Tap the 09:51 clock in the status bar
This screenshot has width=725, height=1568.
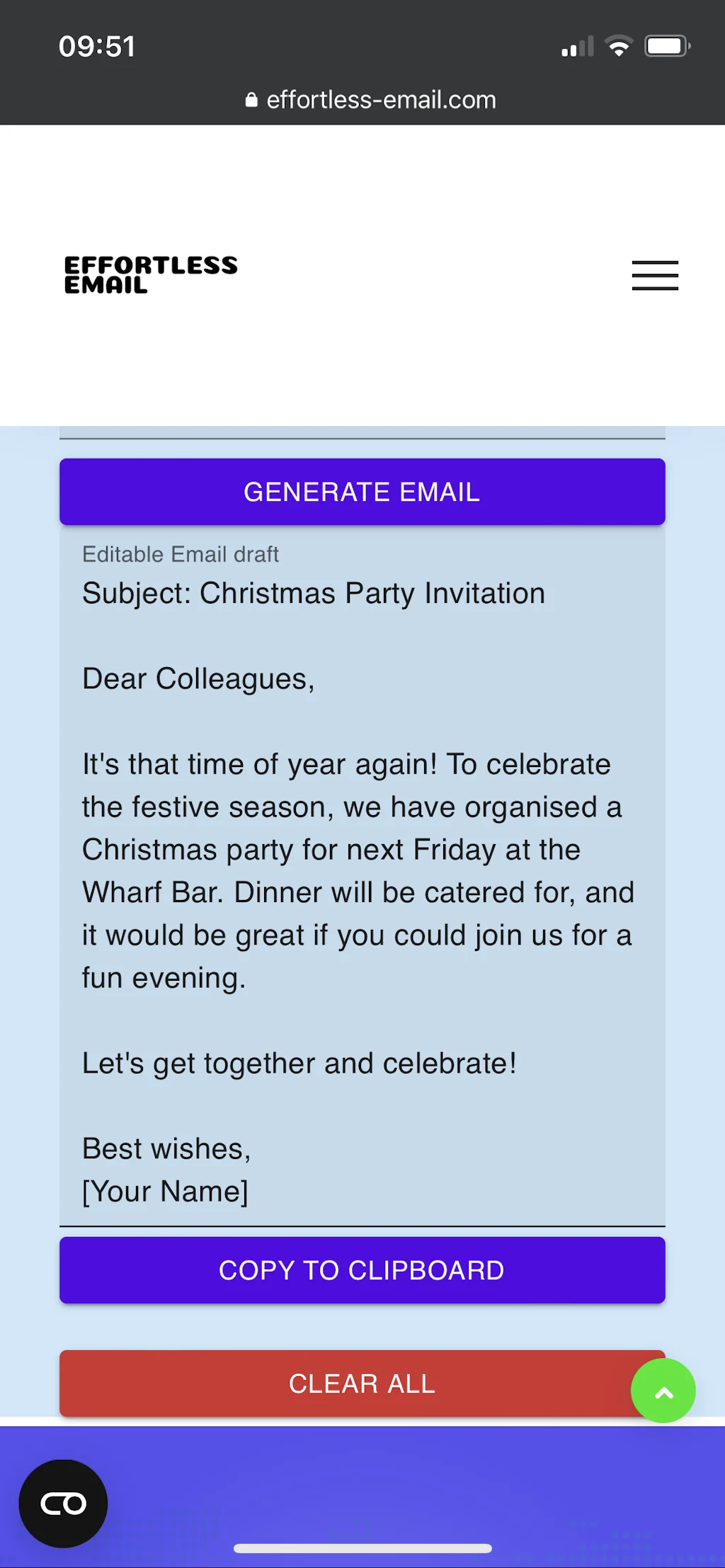click(x=98, y=45)
